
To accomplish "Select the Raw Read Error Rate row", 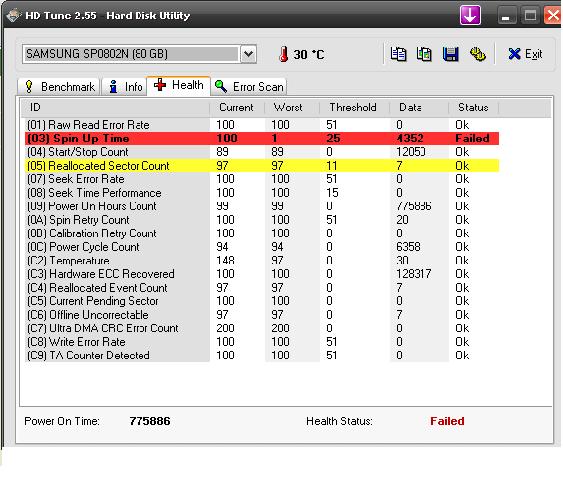I will [x=262, y=125].
